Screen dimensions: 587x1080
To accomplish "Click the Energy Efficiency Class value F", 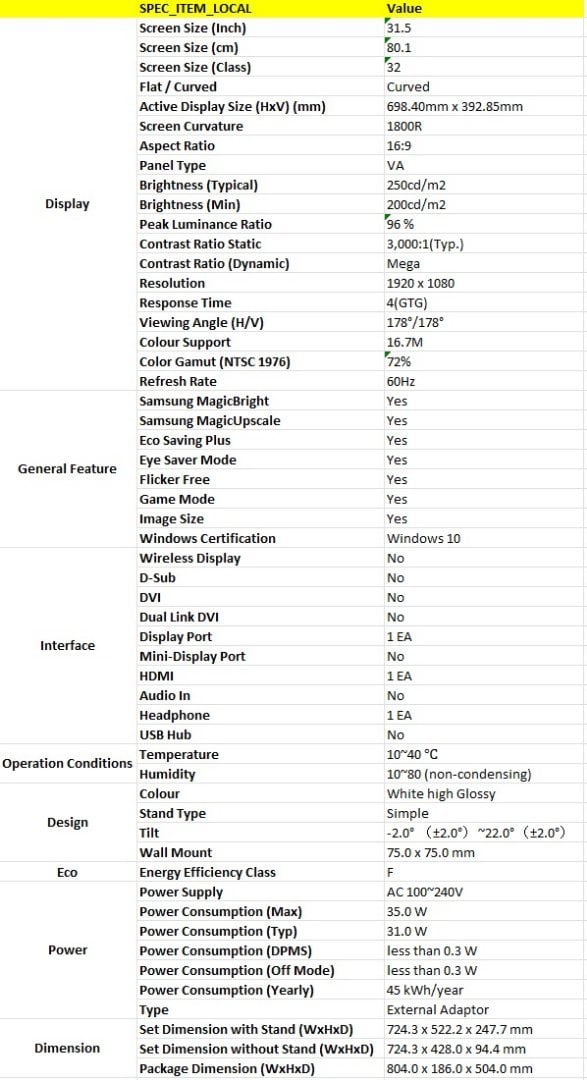I will tap(484, 872).
